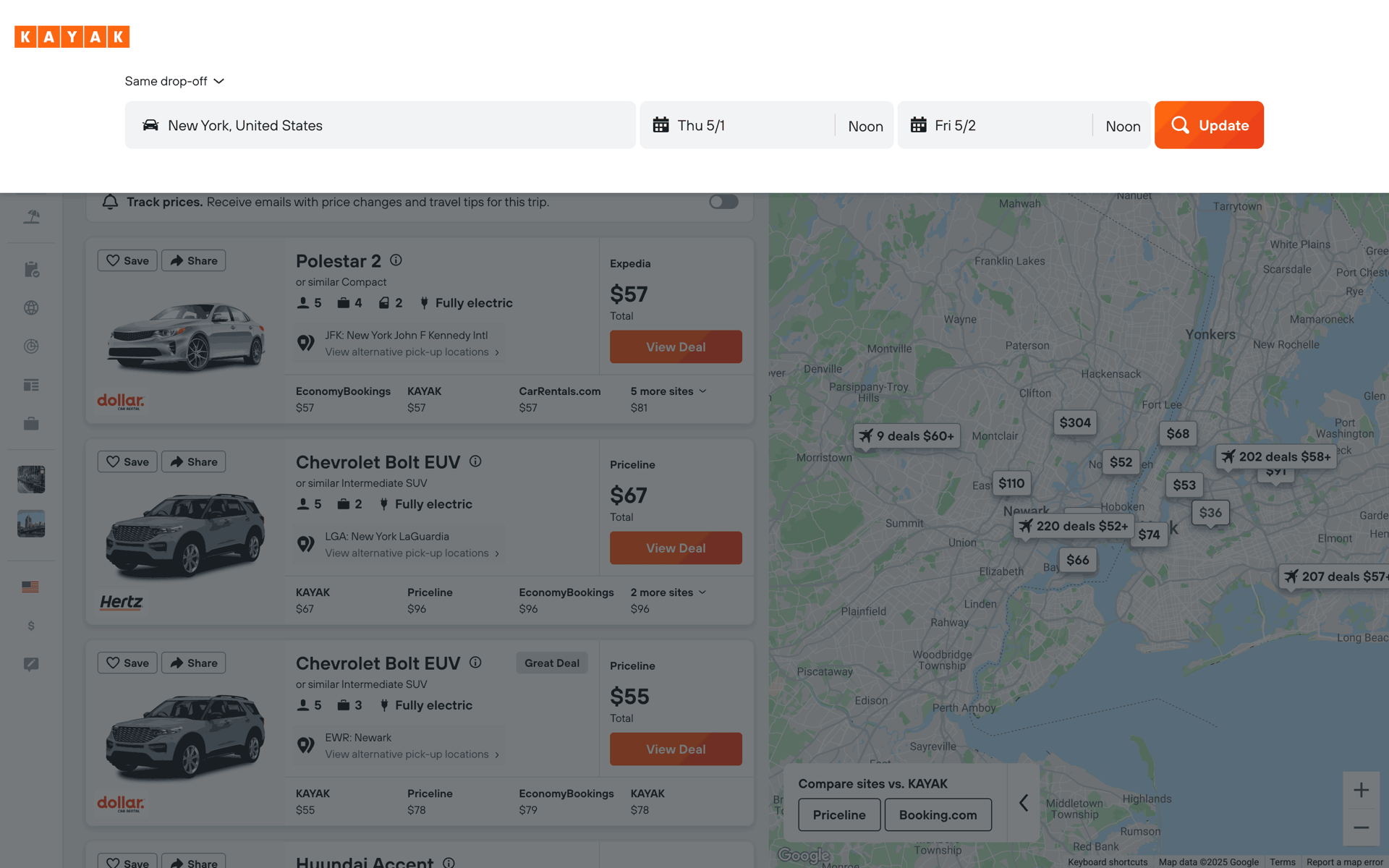Open the news layout icon in sidebar
1389x868 pixels.
click(31, 385)
